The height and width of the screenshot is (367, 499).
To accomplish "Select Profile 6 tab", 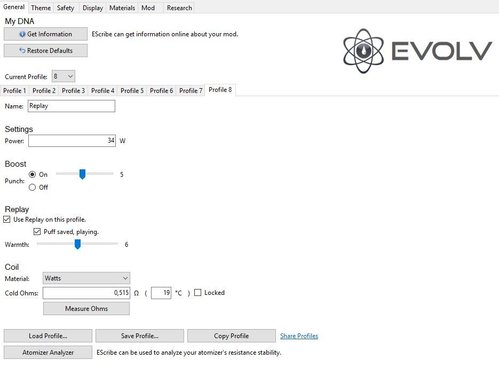I will [161, 90].
